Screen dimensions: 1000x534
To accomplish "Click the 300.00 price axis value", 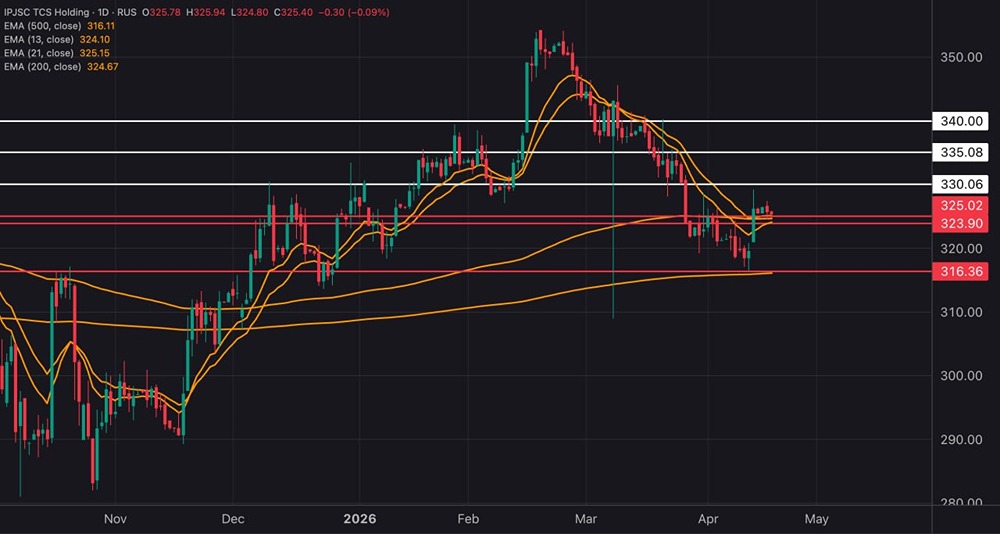I will (x=960, y=376).
